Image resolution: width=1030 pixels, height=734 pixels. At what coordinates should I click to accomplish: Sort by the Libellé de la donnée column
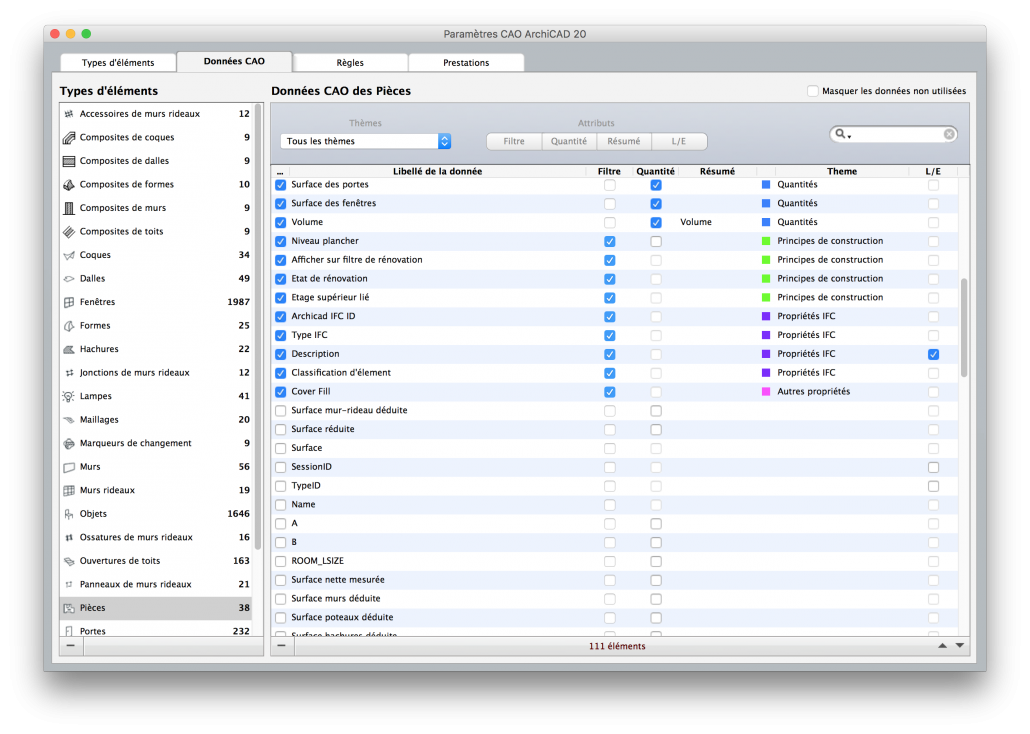tap(437, 172)
